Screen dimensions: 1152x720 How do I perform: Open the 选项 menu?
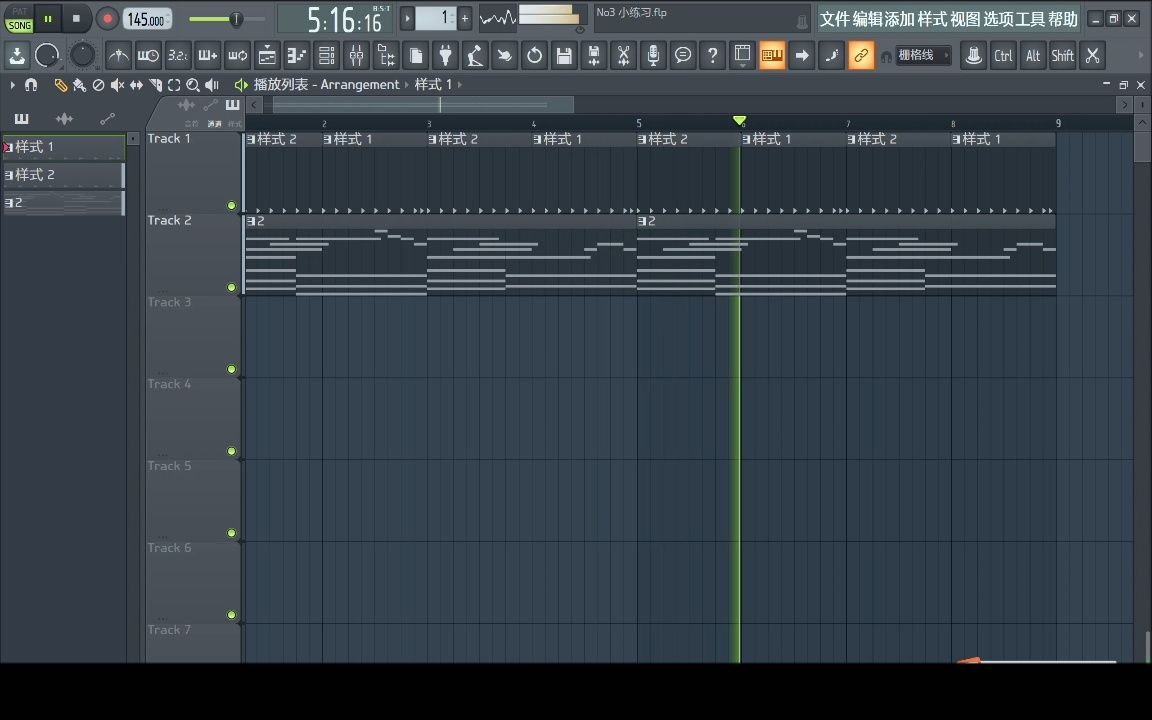click(997, 18)
